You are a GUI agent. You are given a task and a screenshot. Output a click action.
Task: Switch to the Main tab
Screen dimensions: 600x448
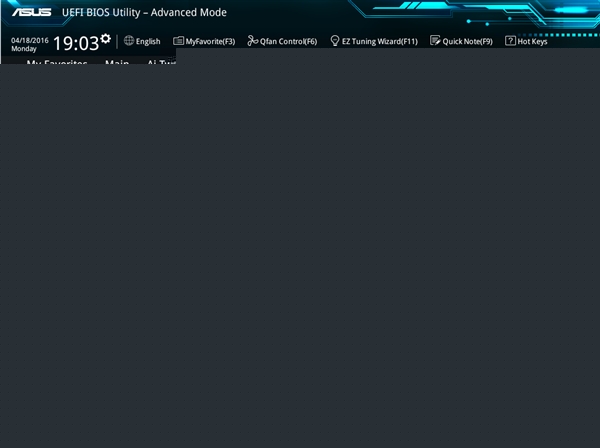click(117, 62)
